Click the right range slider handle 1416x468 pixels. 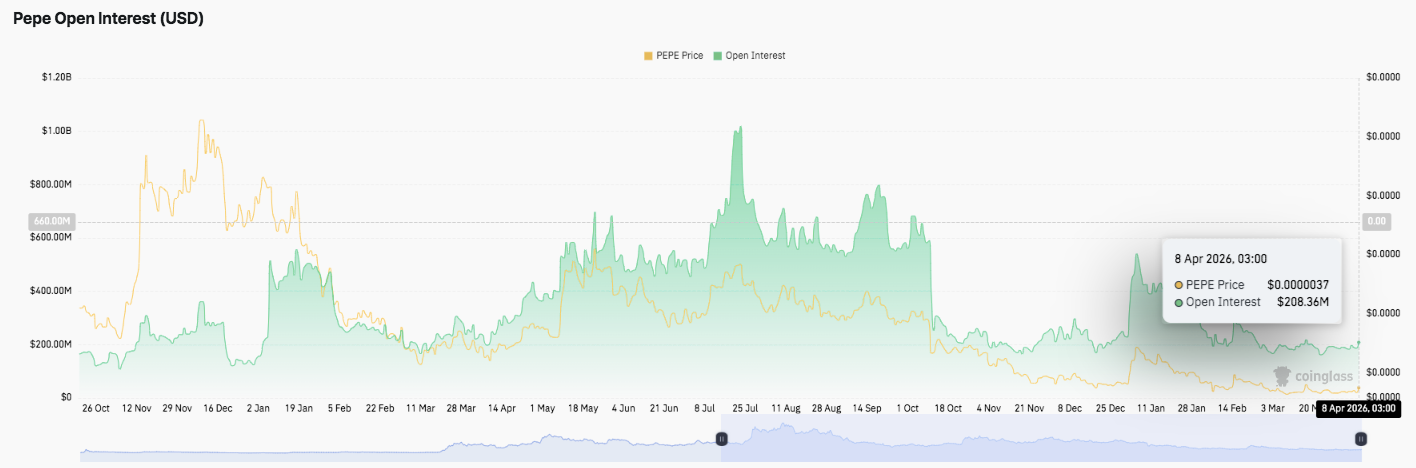pos(1360,439)
